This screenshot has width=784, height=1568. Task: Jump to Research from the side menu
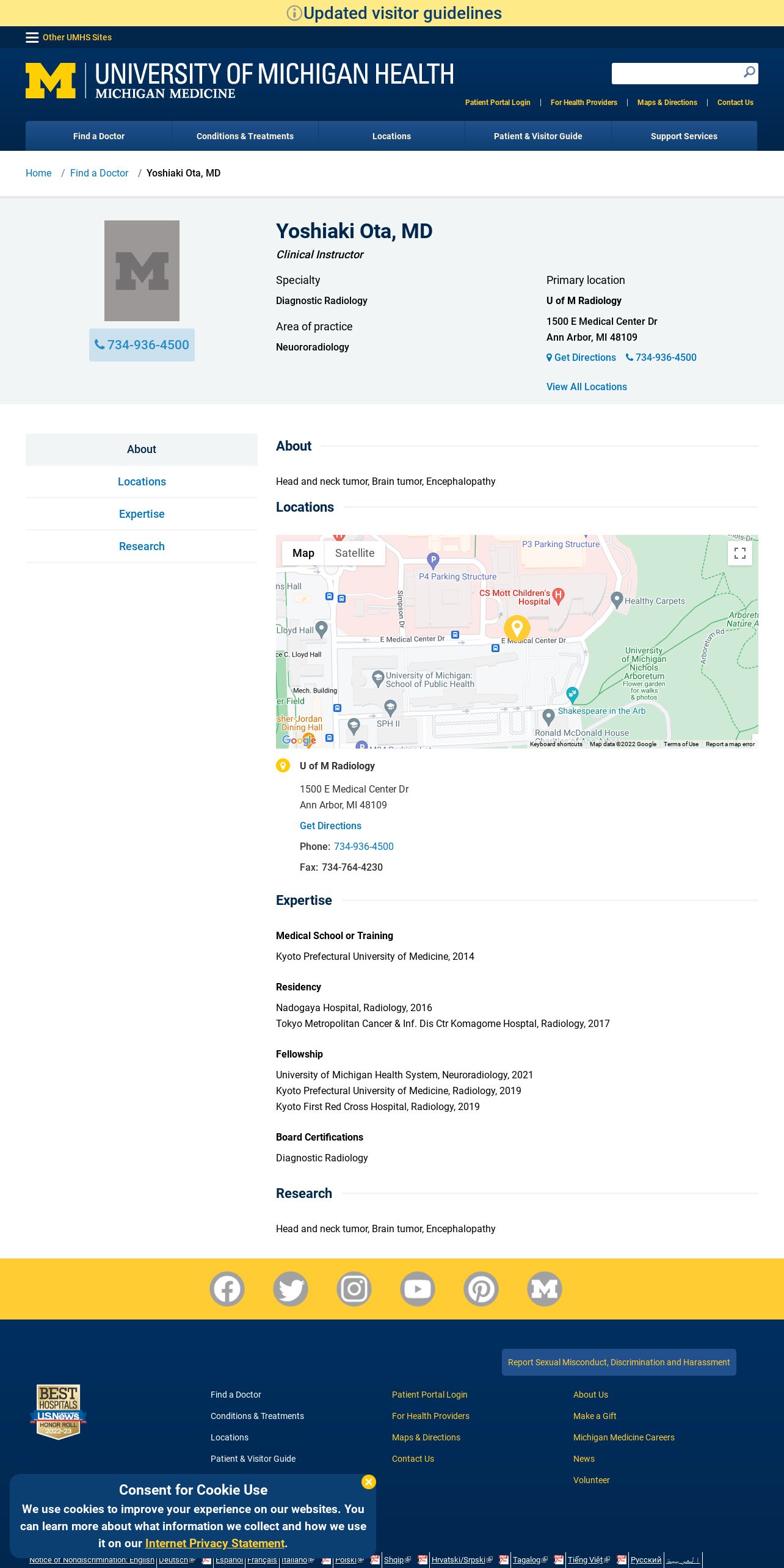(142, 546)
